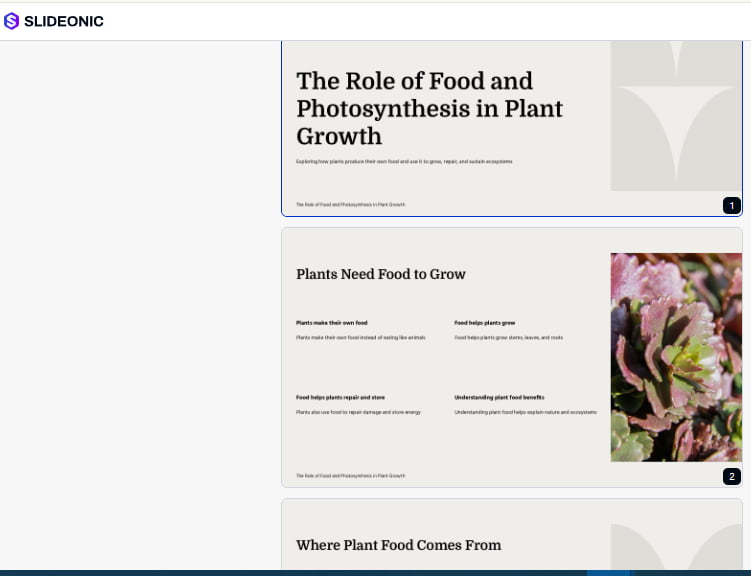
Task: Click line 'Plants make their own food instead of eating like animals'
Action: 361,338
